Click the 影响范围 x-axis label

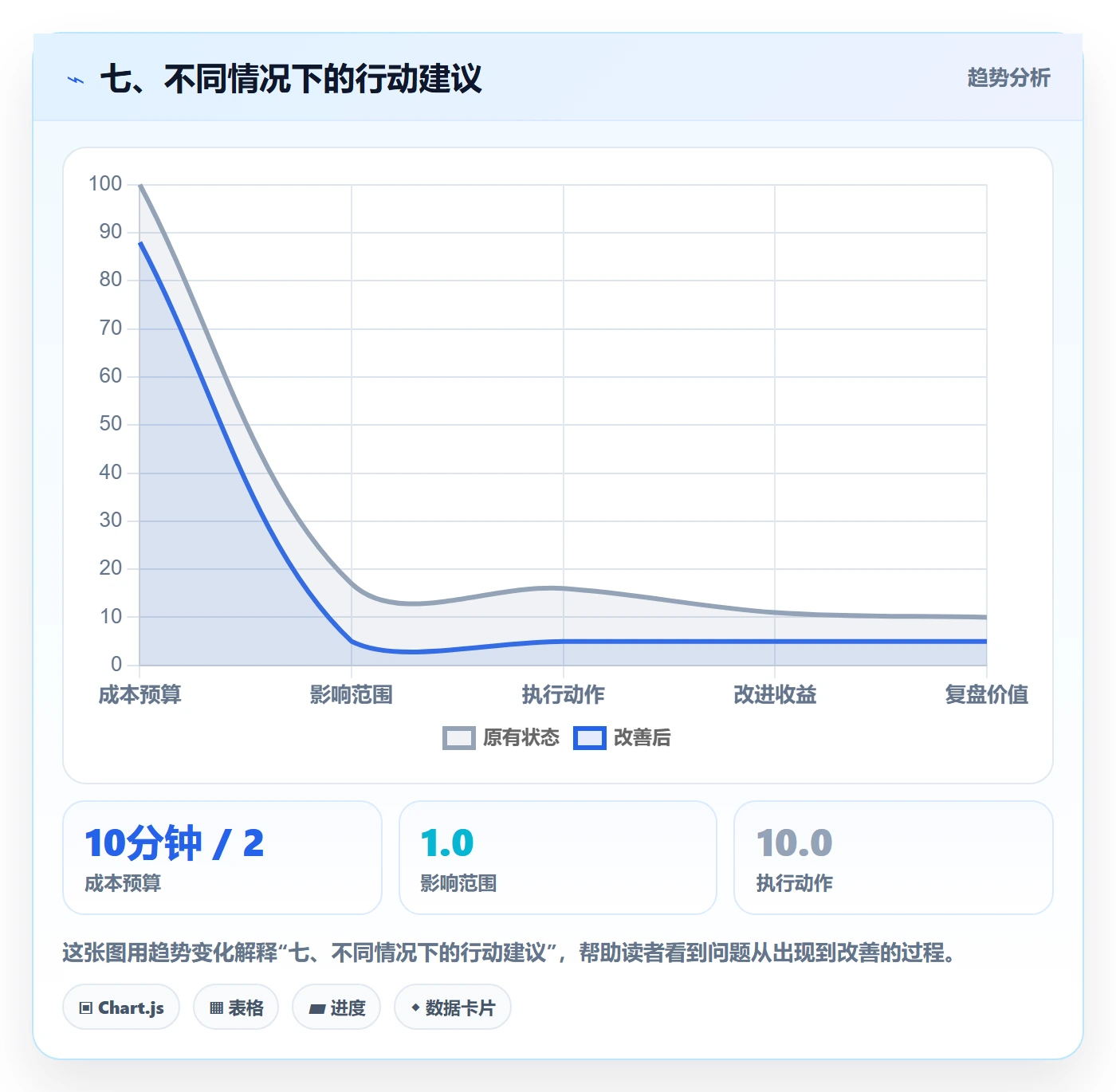(352, 695)
